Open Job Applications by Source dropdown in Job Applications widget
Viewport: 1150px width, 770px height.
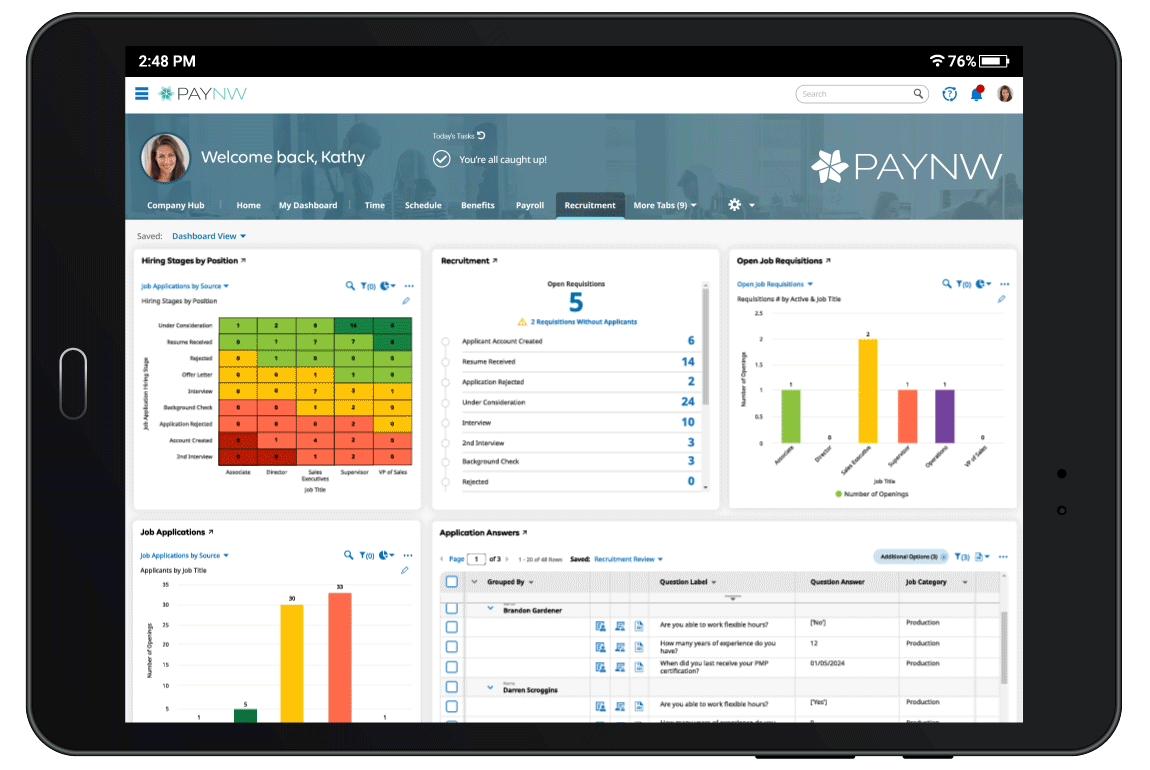tap(184, 555)
